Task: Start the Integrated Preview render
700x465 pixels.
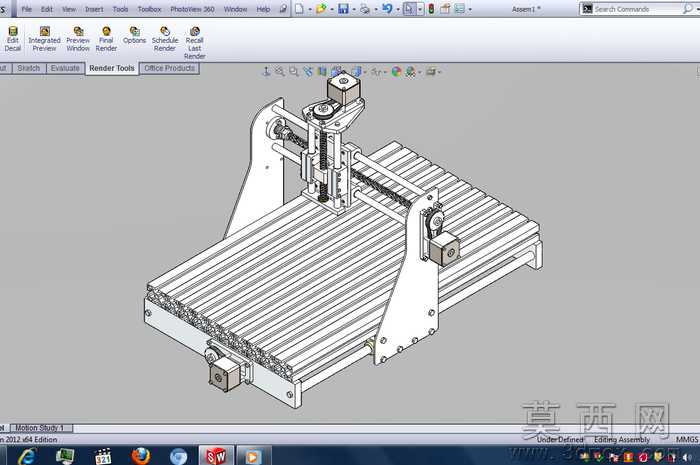Action: tap(44, 39)
